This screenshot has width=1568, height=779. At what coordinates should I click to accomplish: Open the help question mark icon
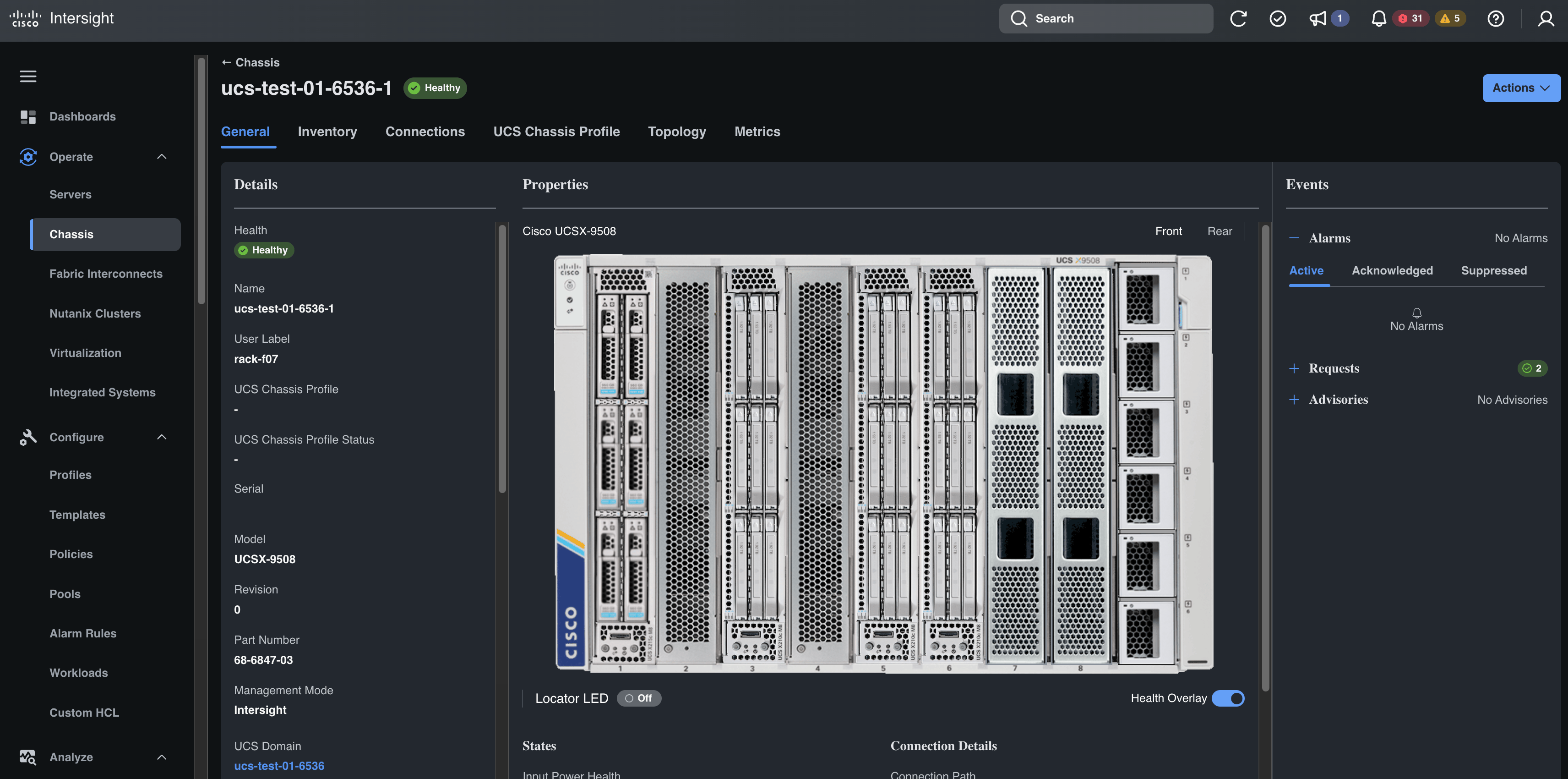1496,18
